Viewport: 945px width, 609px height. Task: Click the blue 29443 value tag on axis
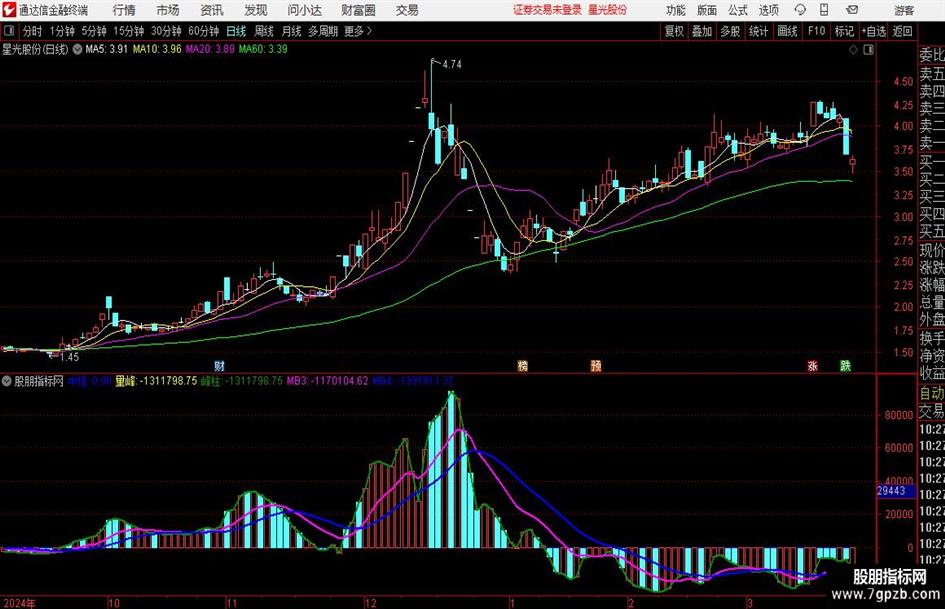[896, 491]
